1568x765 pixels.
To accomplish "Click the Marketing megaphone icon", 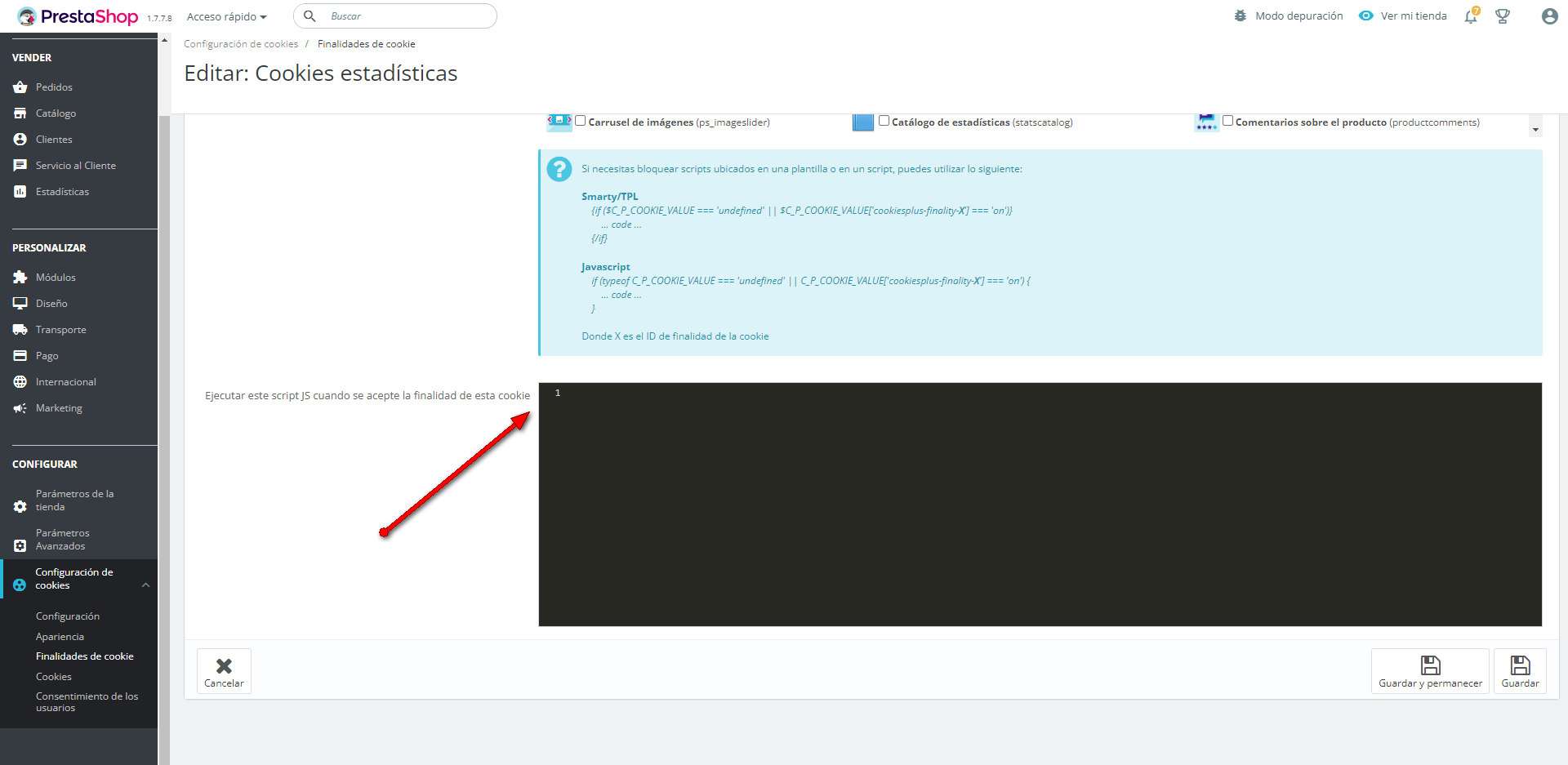I will pyautogui.click(x=20, y=408).
